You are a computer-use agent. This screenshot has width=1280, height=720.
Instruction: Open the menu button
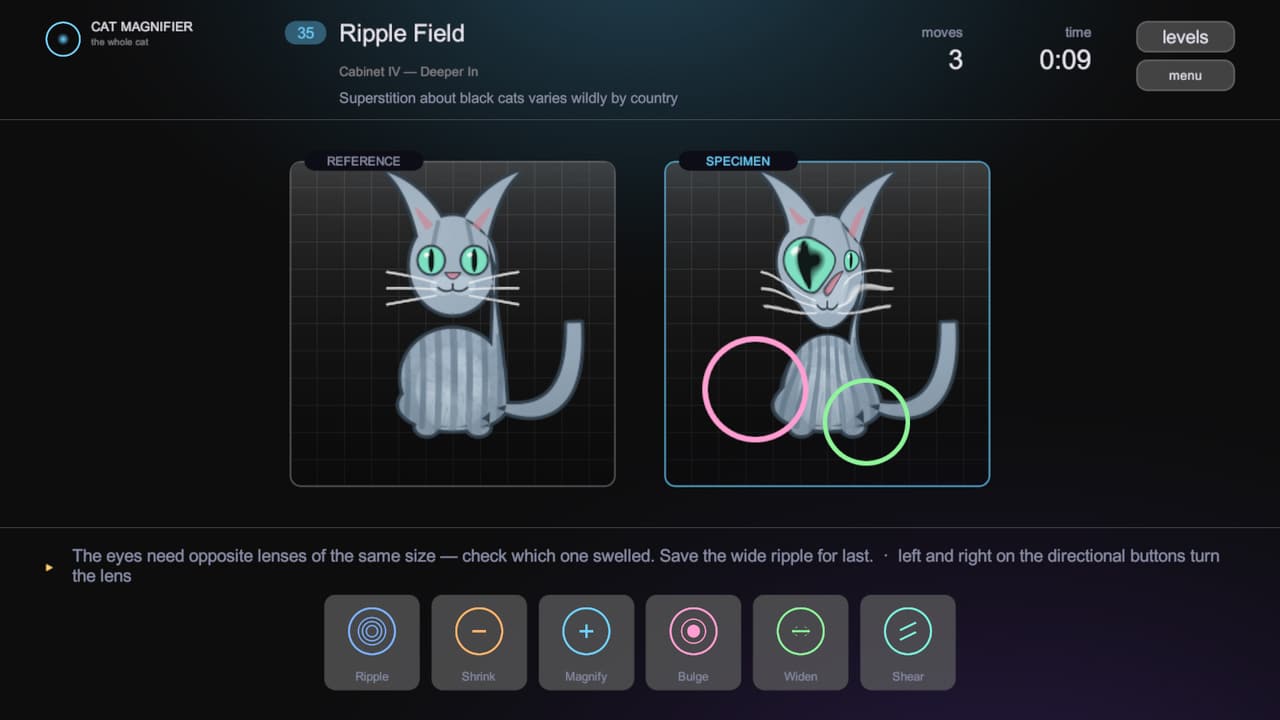(1185, 75)
